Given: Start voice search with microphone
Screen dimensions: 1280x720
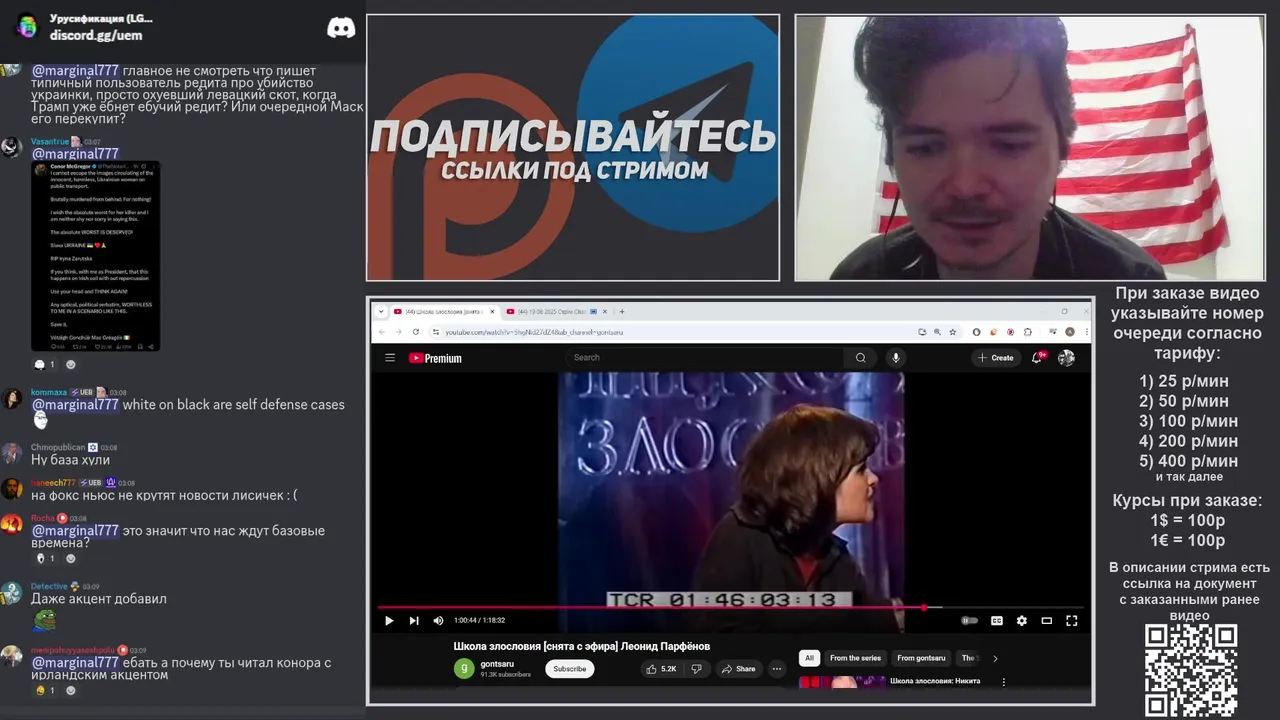Looking at the screenshot, I should 896,357.
